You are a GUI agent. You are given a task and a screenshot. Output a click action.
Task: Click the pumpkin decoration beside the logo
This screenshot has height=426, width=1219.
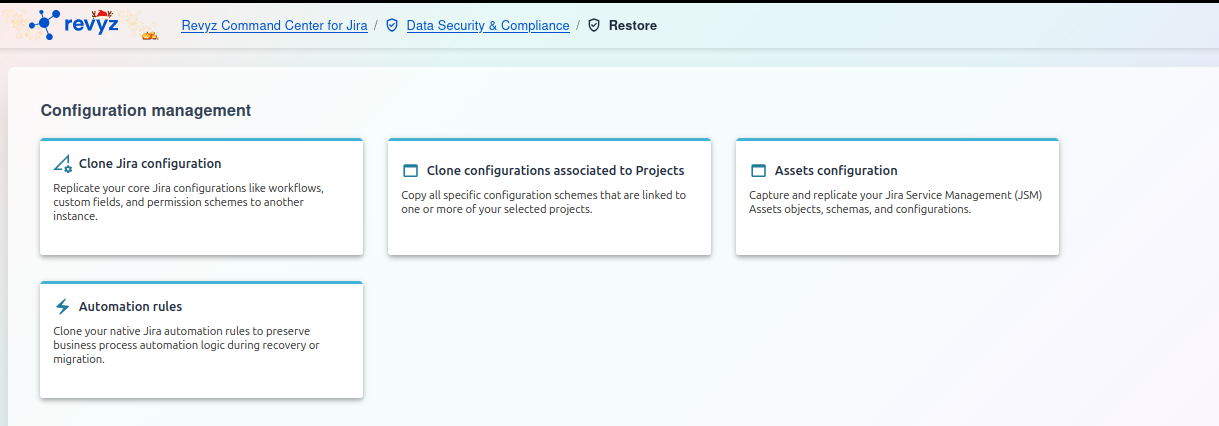[x=150, y=36]
